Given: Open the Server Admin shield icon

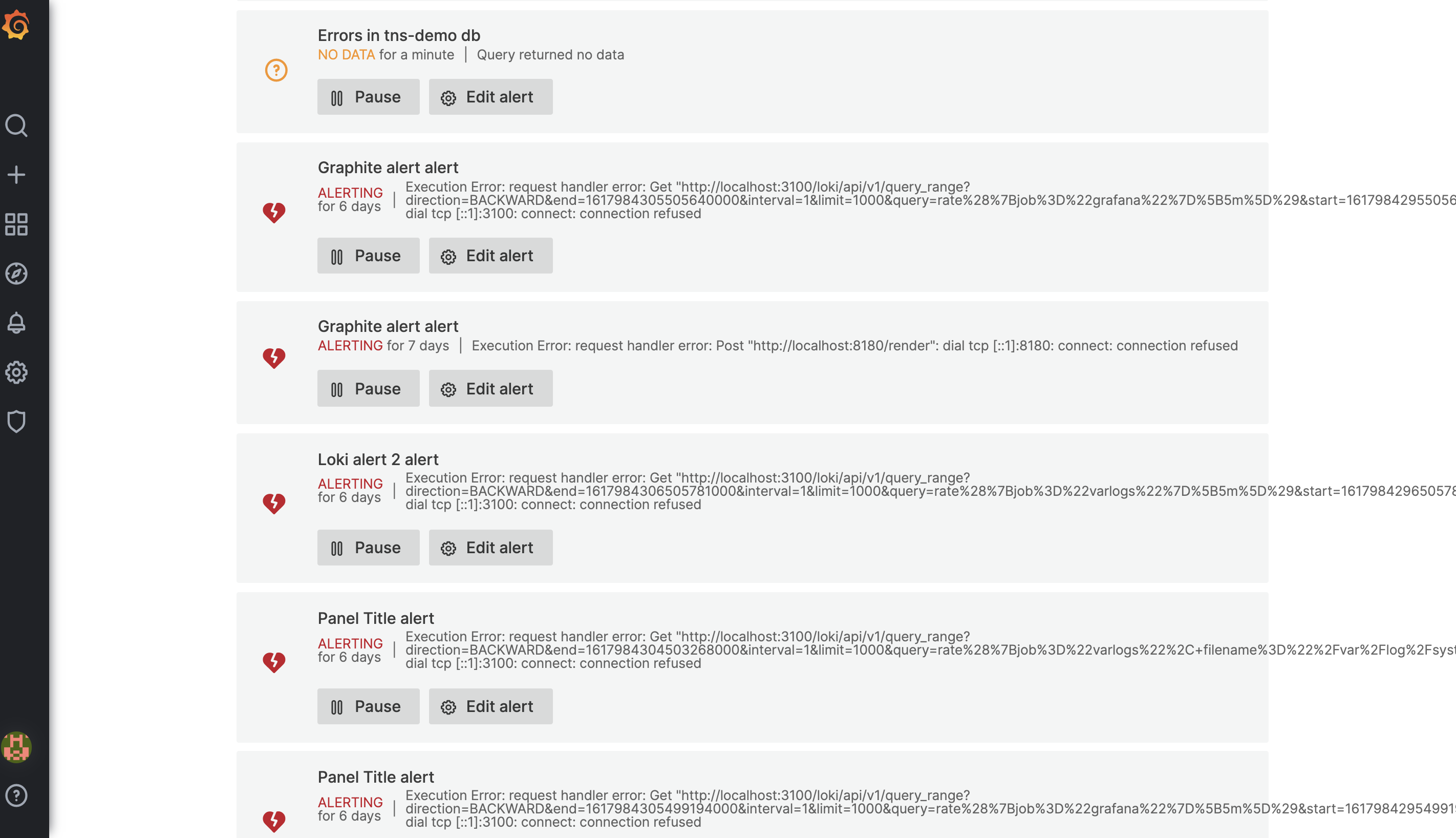Looking at the screenshot, I should coord(16,421).
